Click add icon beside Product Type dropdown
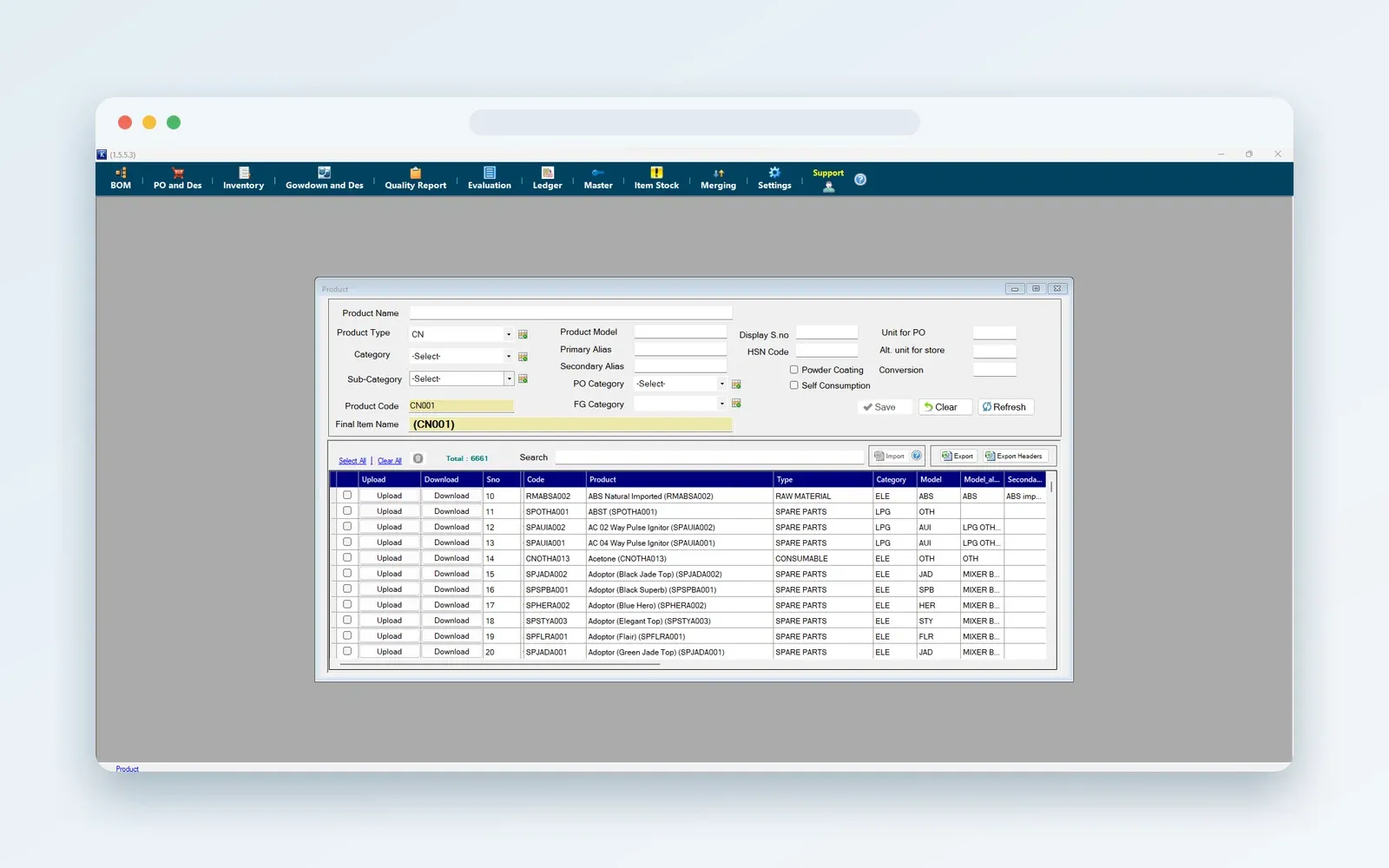This screenshot has height=868, width=1389. pyautogui.click(x=523, y=334)
